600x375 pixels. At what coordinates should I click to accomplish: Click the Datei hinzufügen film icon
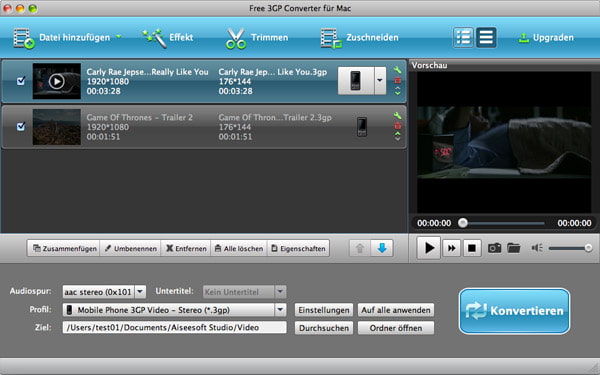point(24,38)
